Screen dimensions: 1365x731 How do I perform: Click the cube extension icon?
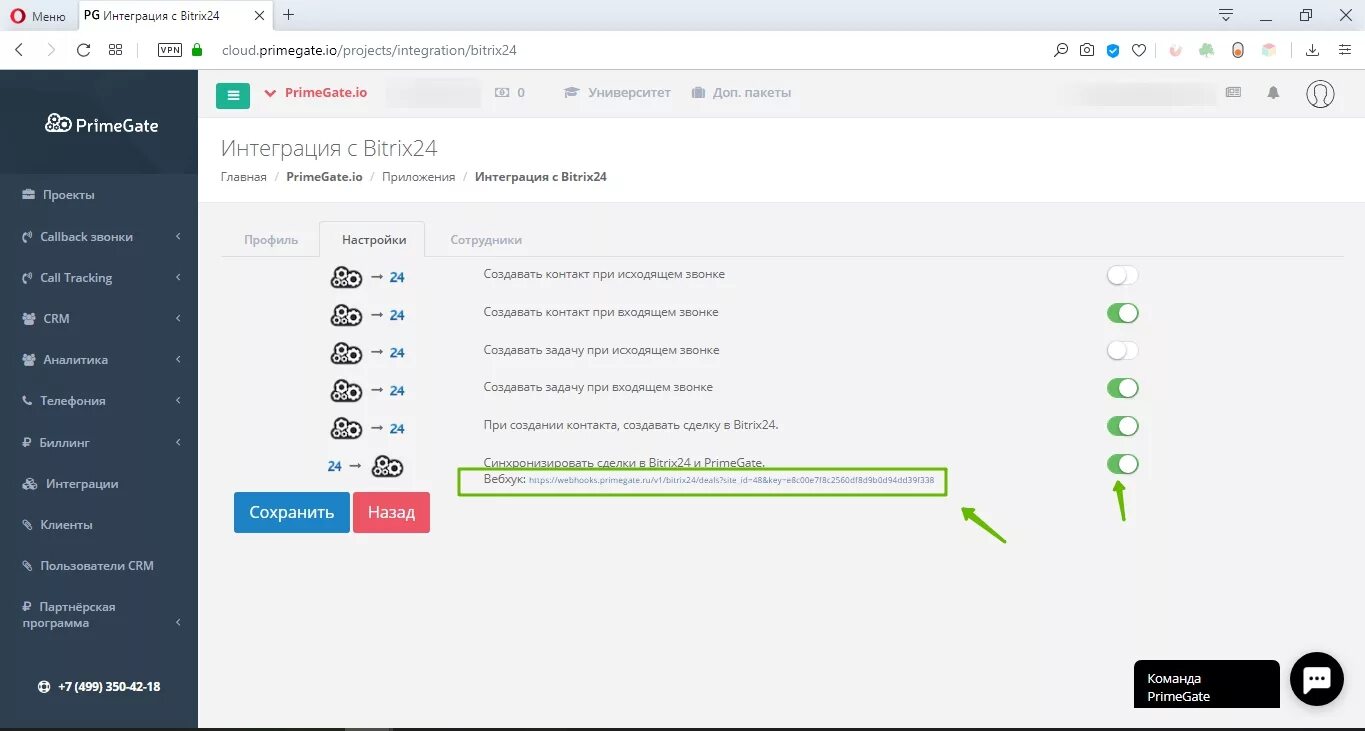(x=1269, y=50)
